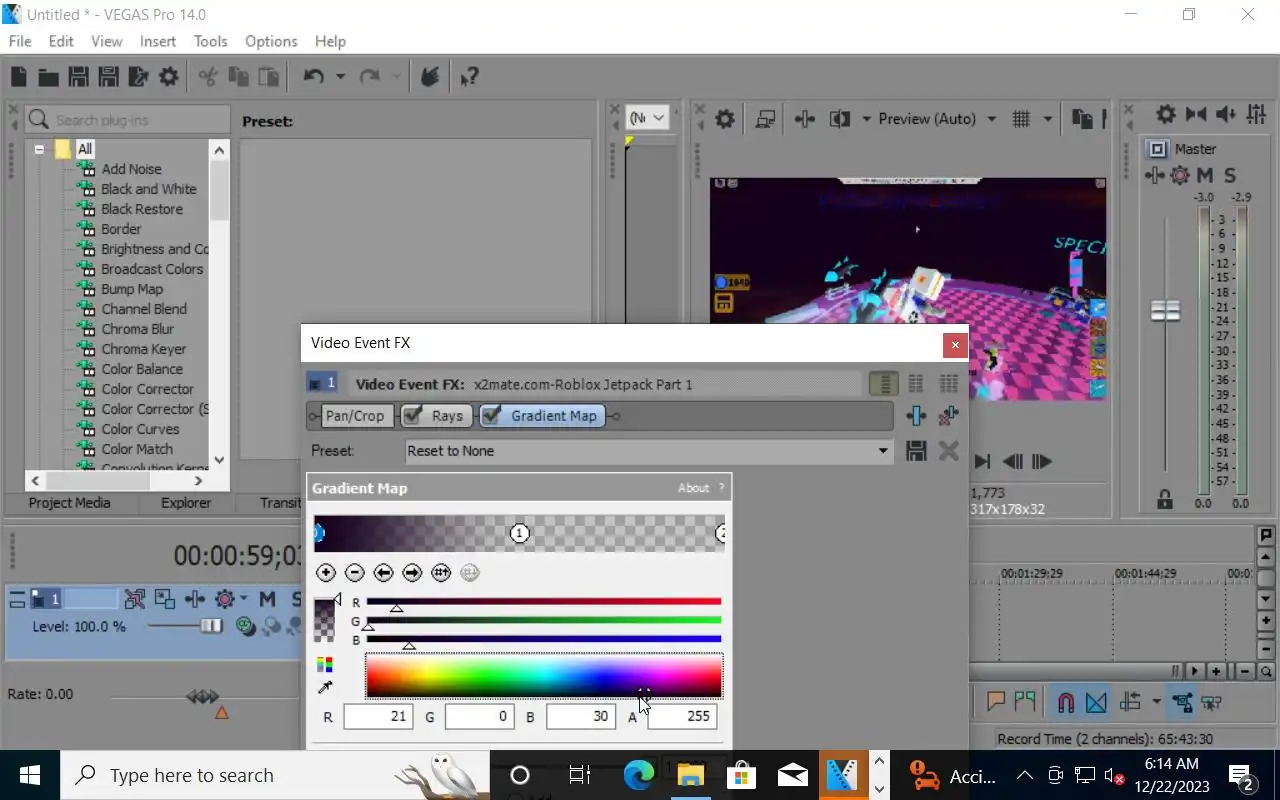Solo the Master bus
1280x800 pixels.
[1230, 176]
